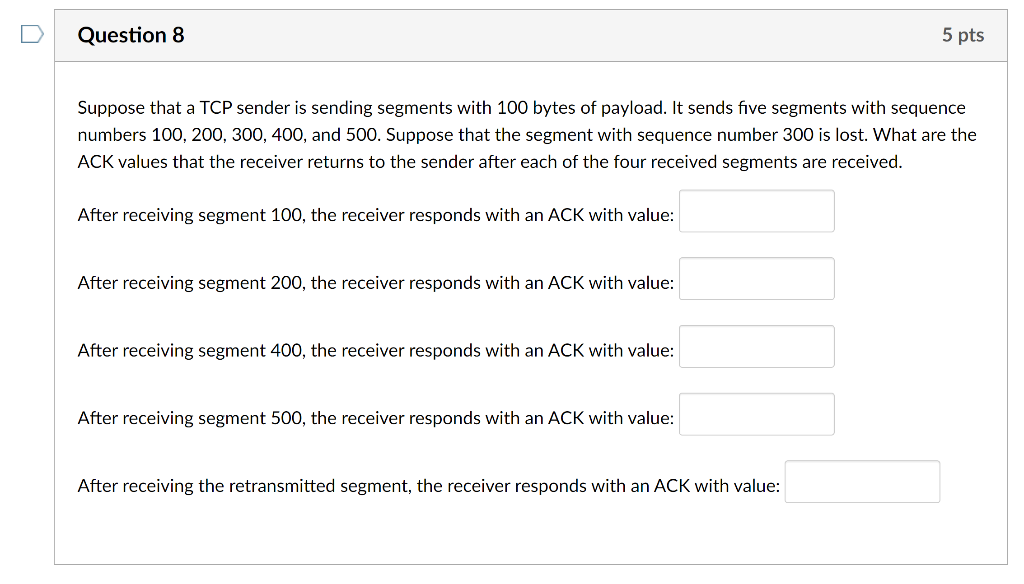Click the first line starting 'Suppose that a TCP sender'
1024x584 pixels.
[x=521, y=108]
